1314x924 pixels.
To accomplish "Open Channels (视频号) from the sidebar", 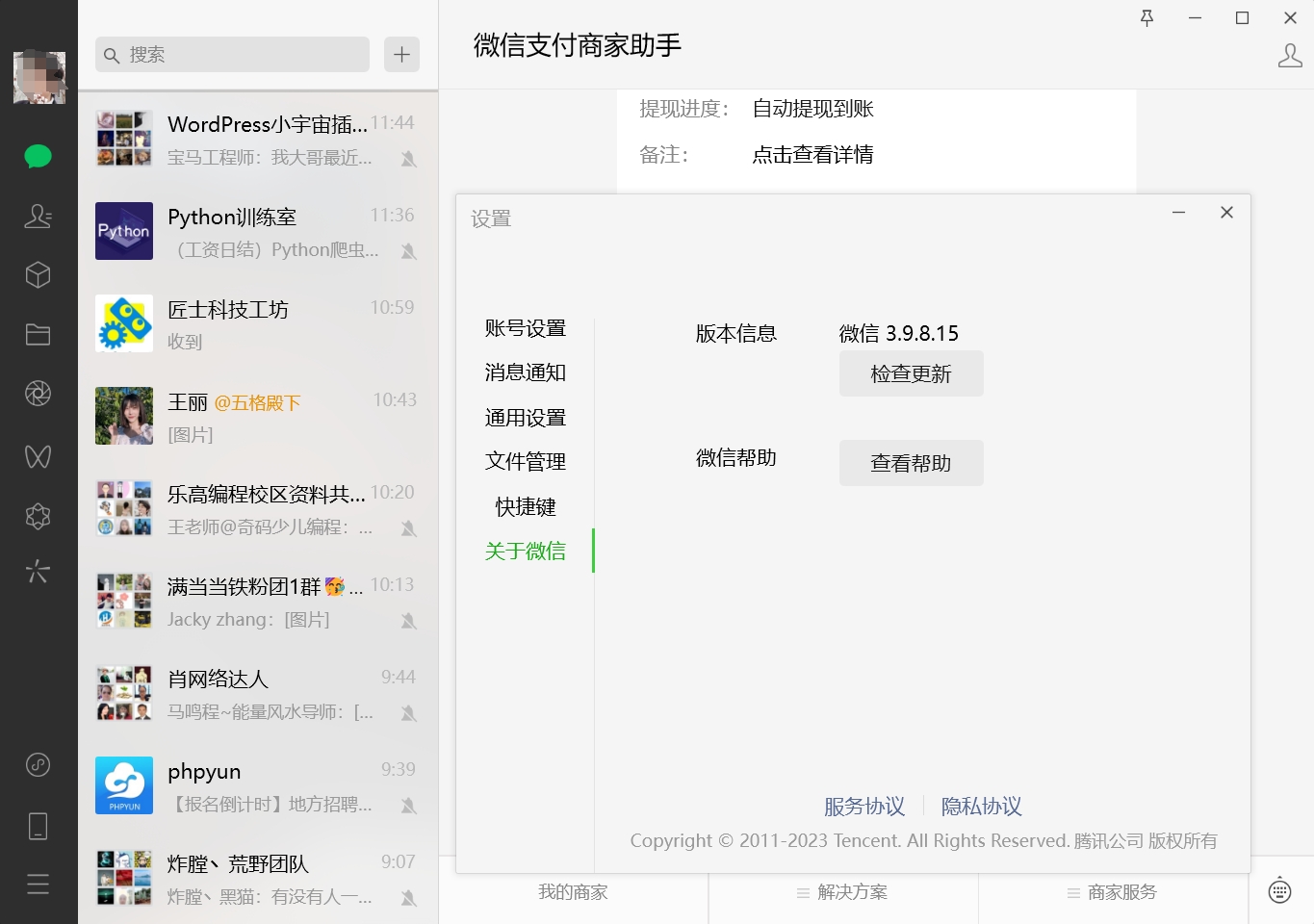I will [39, 456].
